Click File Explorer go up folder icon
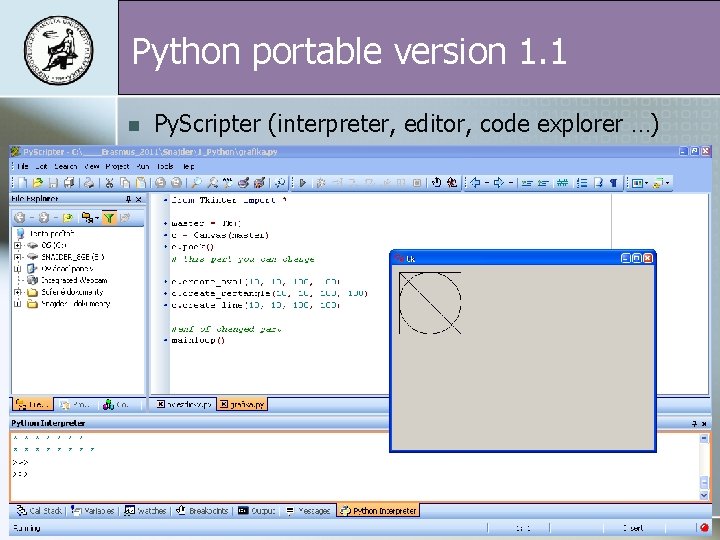 coord(68,218)
